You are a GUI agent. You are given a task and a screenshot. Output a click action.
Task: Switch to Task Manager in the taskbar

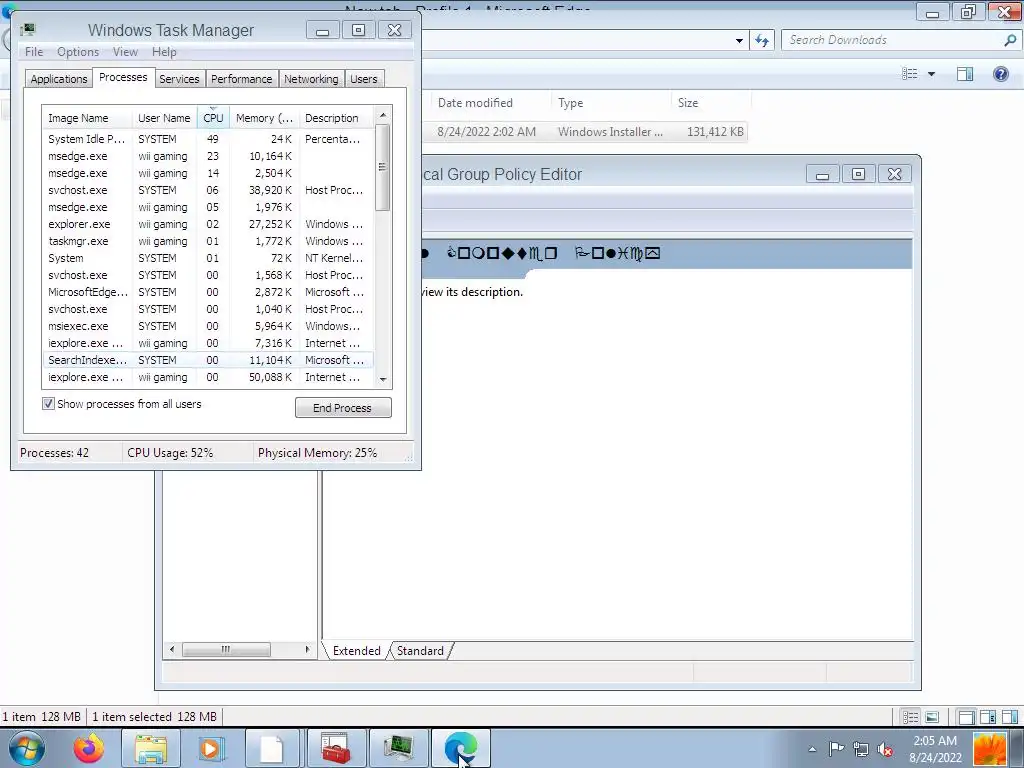click(x=398, y=748)
